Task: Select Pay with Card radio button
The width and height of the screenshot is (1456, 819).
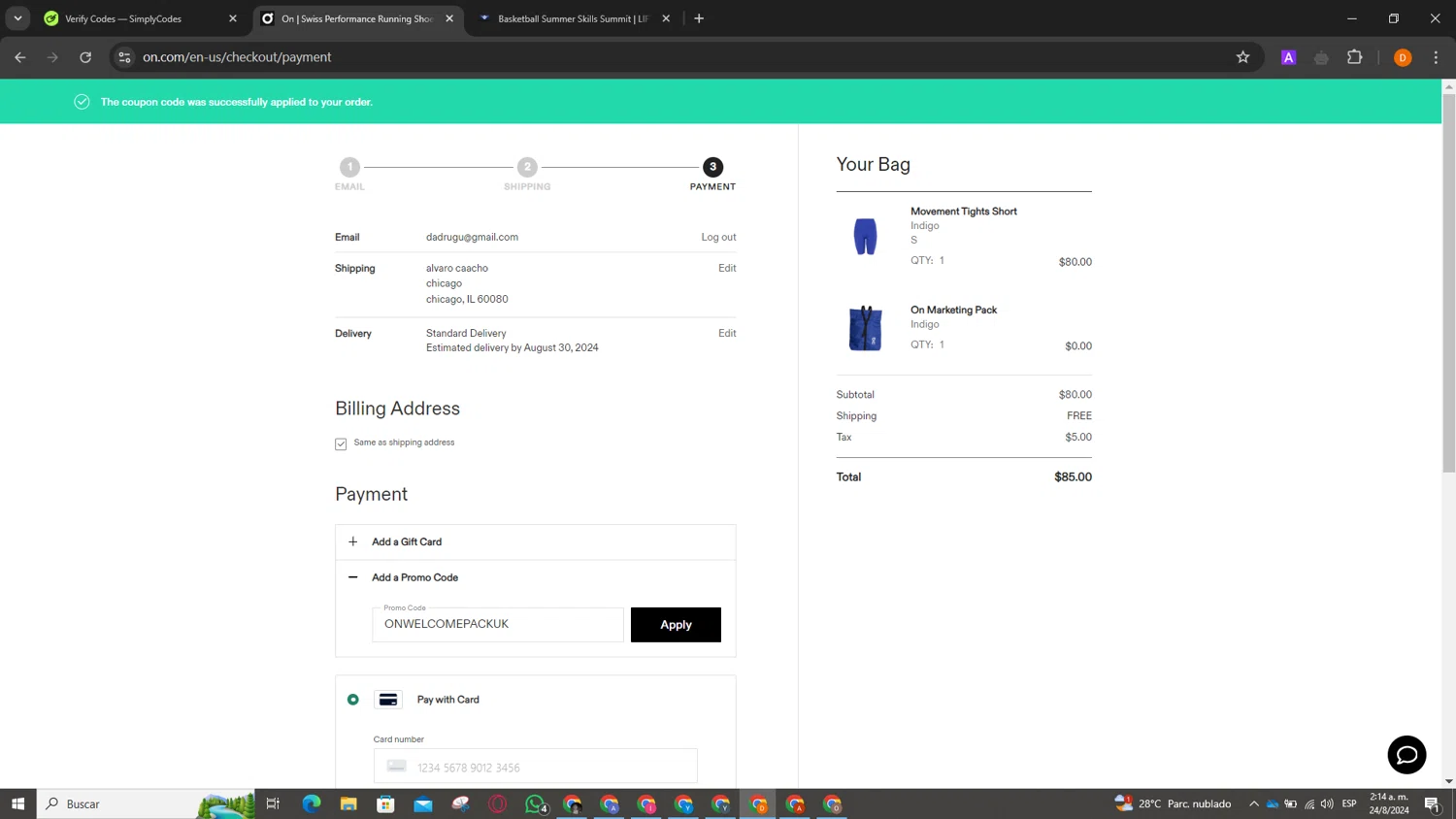Action: click(353, 700)
